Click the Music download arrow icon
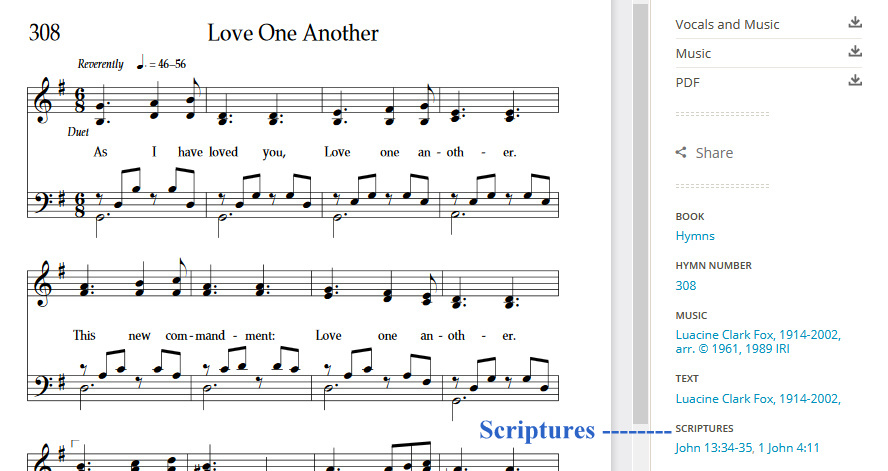 [x=855, y=52]
